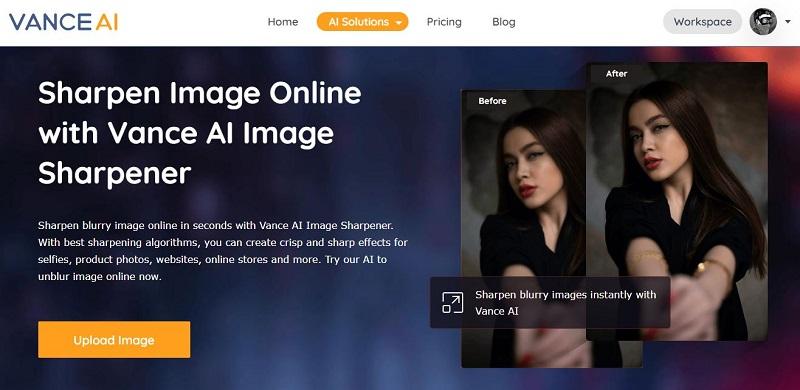Open the Workspace button
Image resolution: width=800 pixels, height=390 pixels.
coord(702,22)
